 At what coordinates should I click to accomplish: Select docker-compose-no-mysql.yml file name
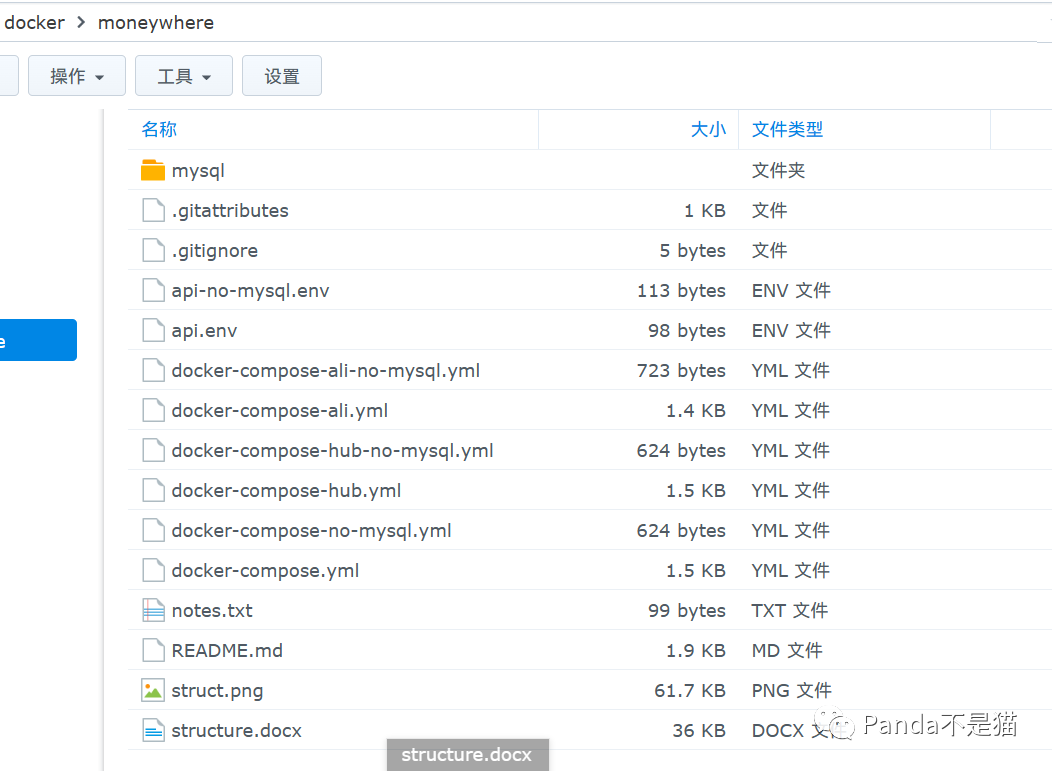(x=312, y=531)
